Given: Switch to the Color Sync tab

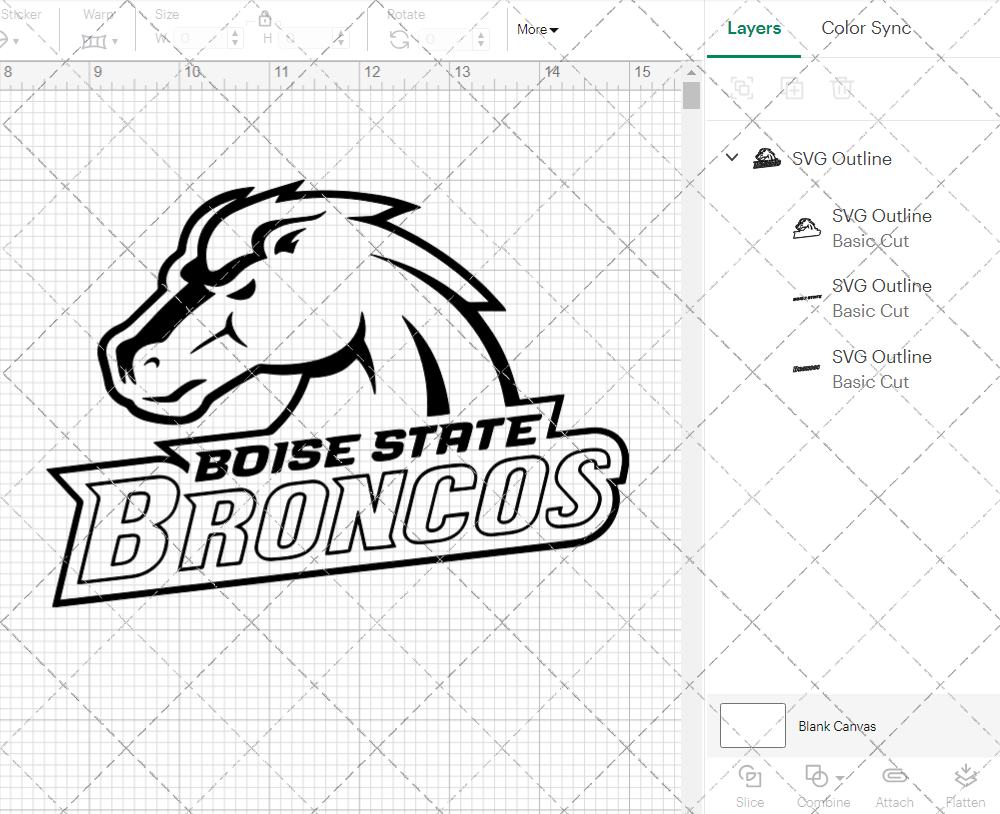Looking at the screenshot, I should coord(866,28).
